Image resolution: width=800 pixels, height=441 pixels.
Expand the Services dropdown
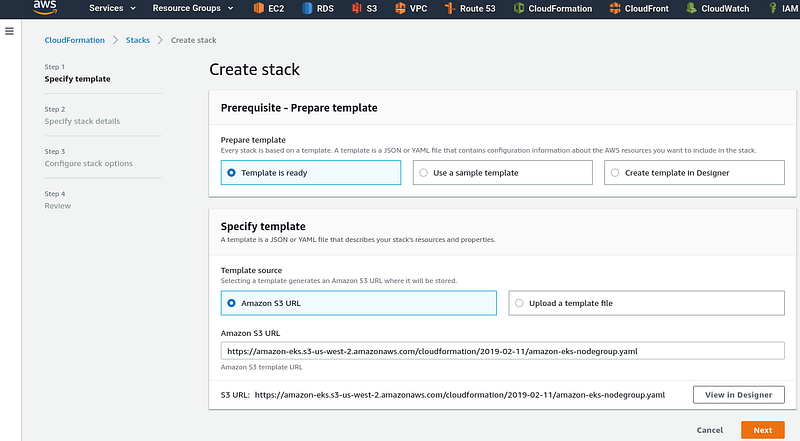click(x=112, y=8)
